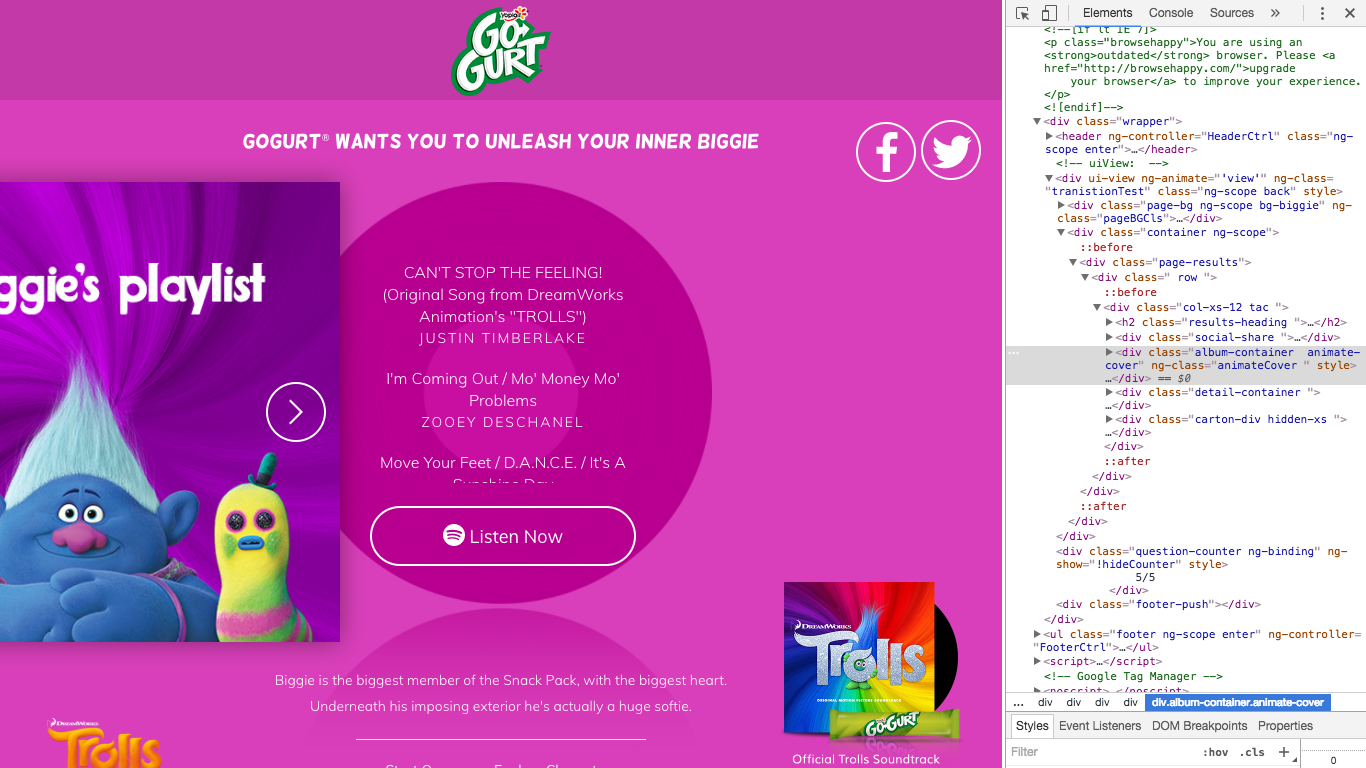
Task: Collapse div class wrapper node
Action: 1037,122
